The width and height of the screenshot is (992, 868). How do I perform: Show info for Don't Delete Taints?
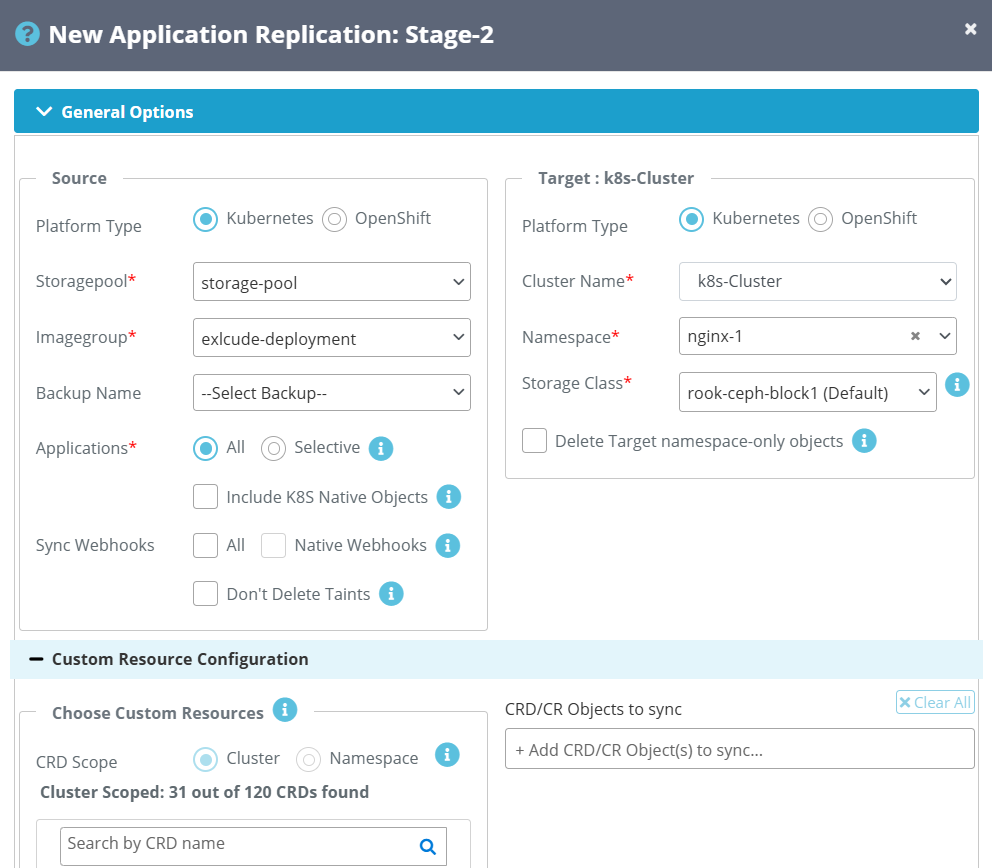point(391,594)
